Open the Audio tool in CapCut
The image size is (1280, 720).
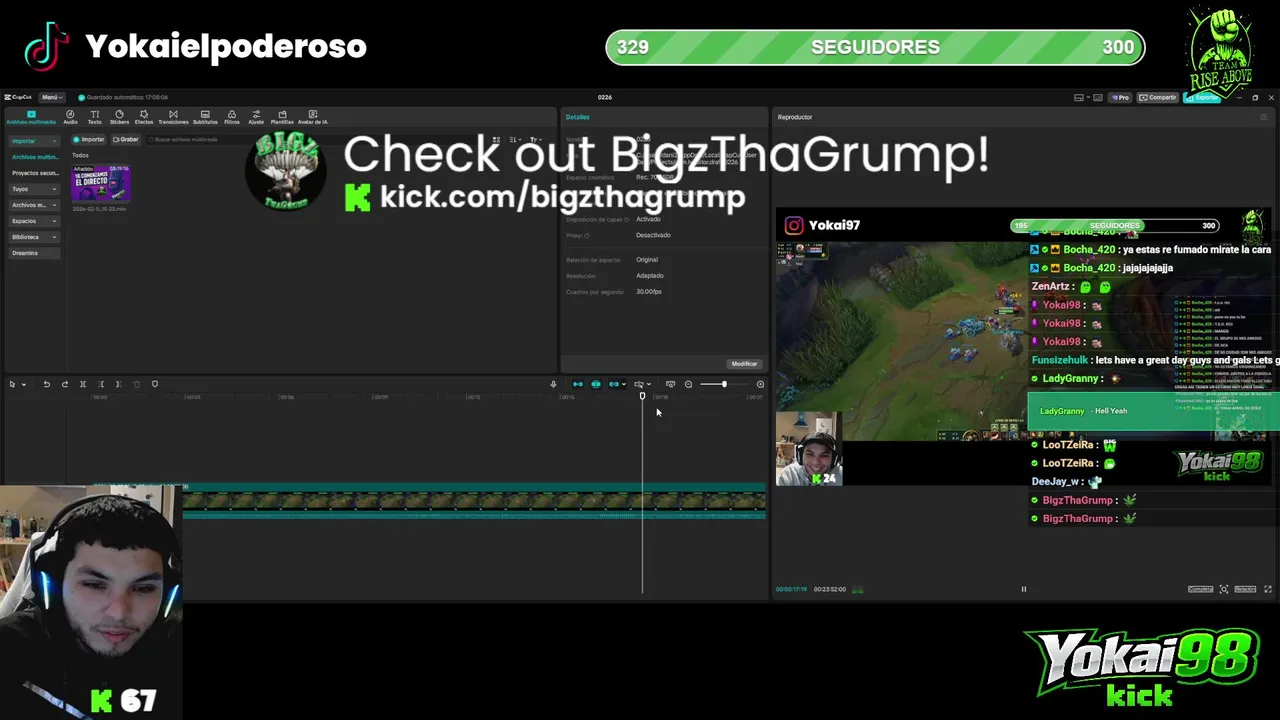(70, 117)
